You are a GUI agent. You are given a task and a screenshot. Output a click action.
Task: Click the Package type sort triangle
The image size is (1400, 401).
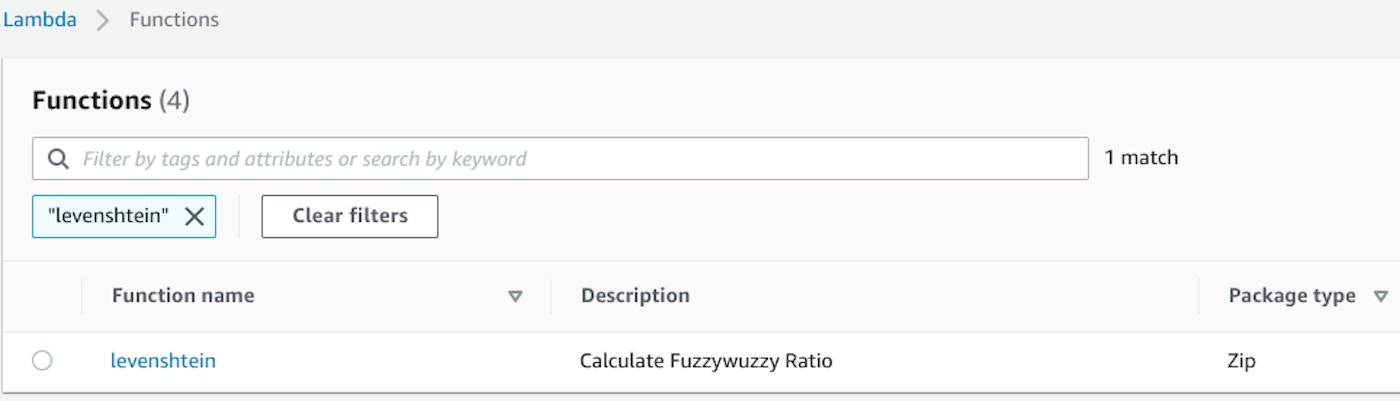click(x=1381, y=296)
